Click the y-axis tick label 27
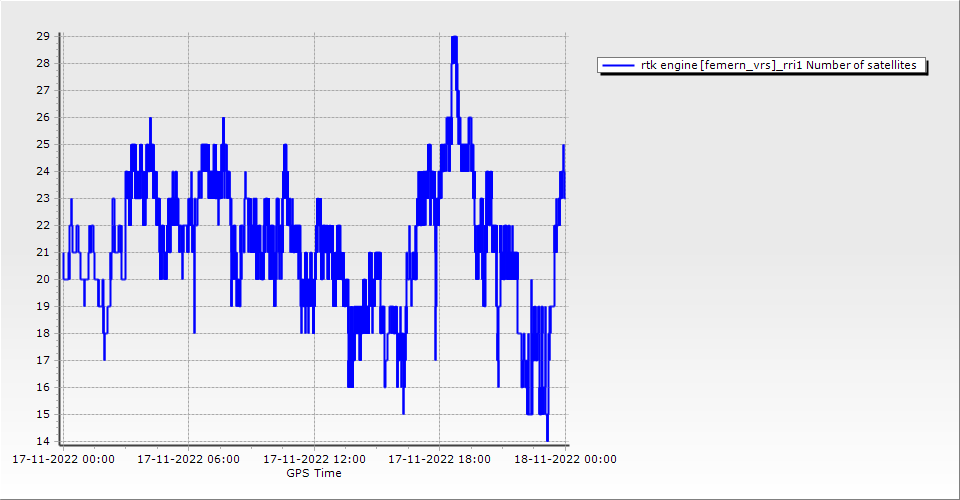Viewport: 960px width, 500px height. tap(43, 90)
